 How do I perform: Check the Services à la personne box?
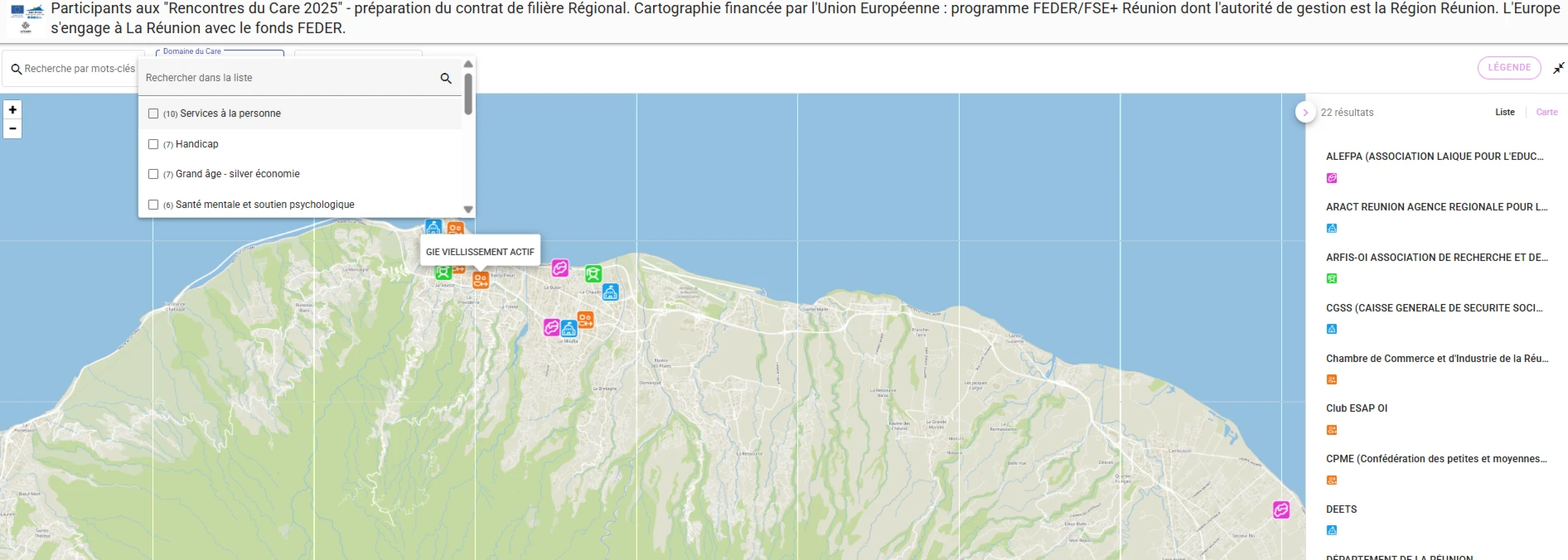pos(153,113)
